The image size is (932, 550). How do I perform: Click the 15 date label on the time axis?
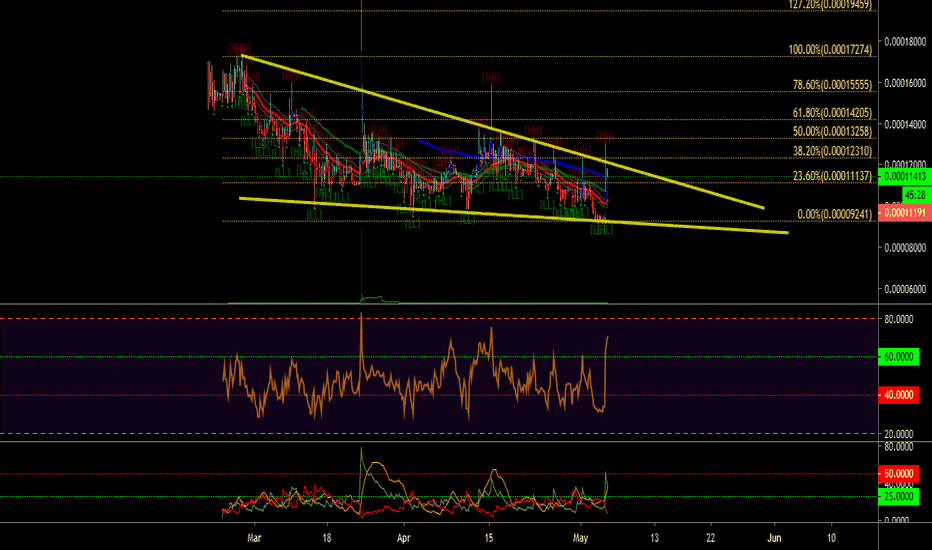pyautogui.click(x=489, y=538)
